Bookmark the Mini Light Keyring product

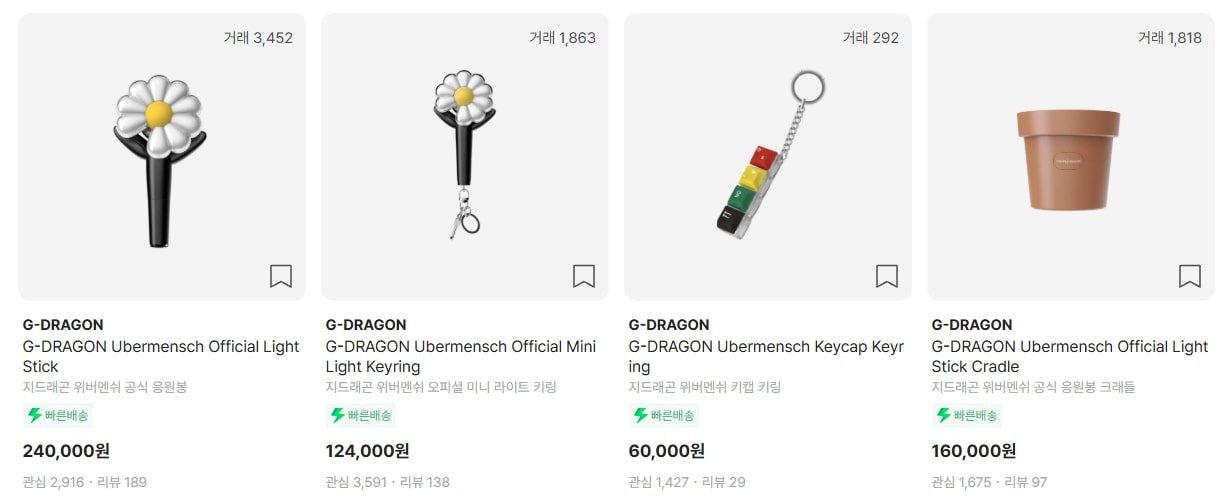tap(584, 276)
